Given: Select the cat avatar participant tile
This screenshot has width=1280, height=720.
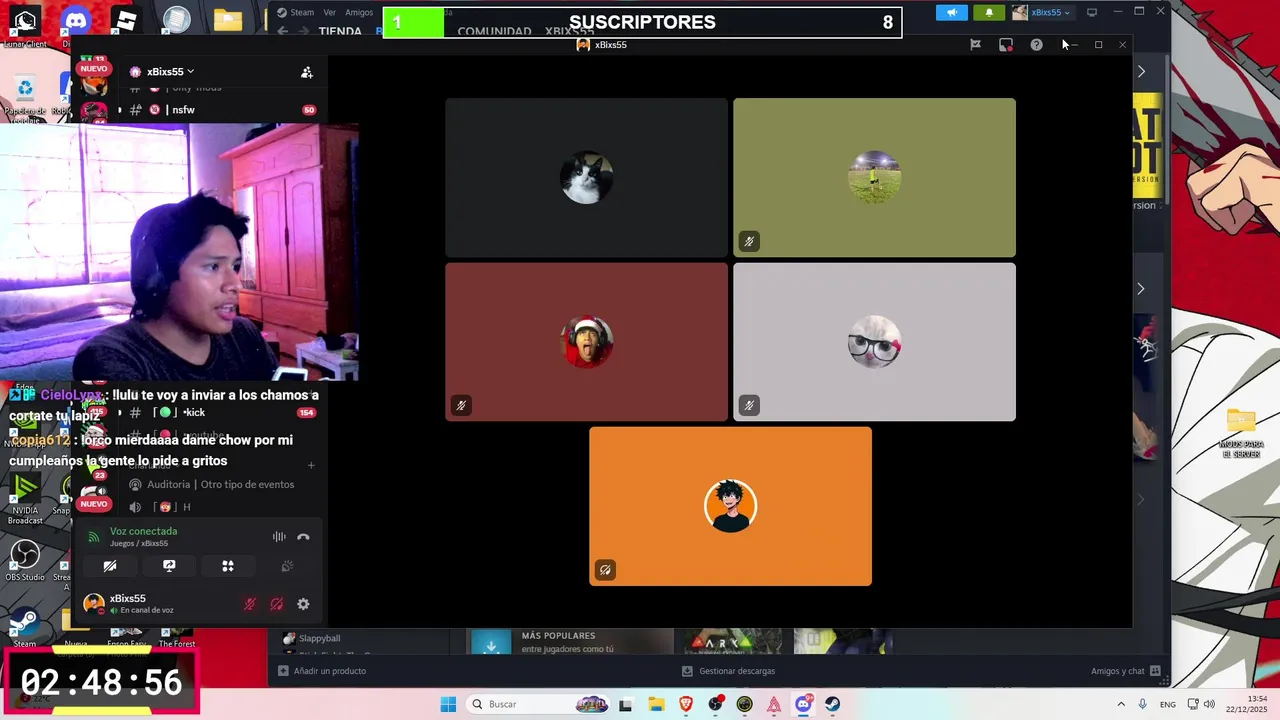Looking at the screenshot, I should [x=586, y=177].
